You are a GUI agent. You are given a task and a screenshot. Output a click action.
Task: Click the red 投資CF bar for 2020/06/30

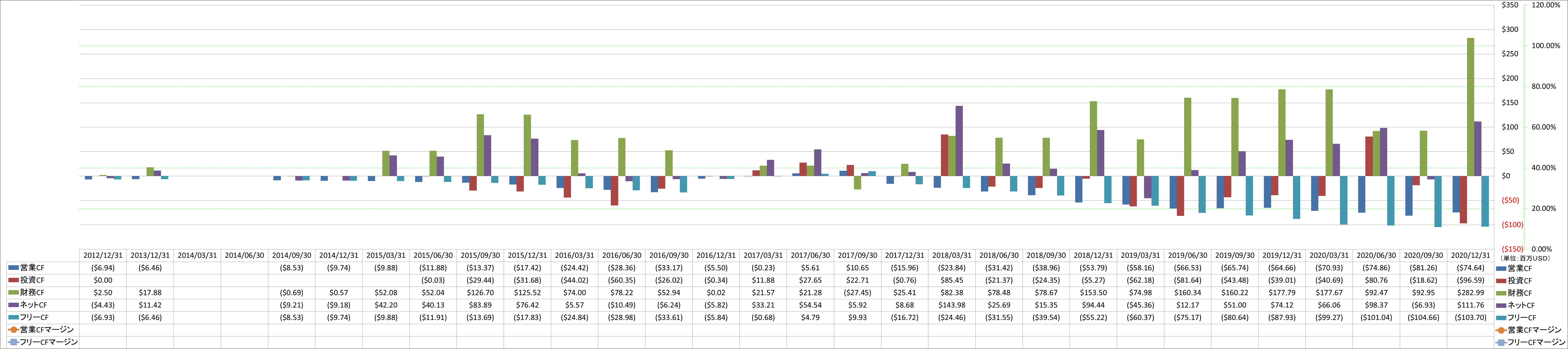(x=1369, y=157)
